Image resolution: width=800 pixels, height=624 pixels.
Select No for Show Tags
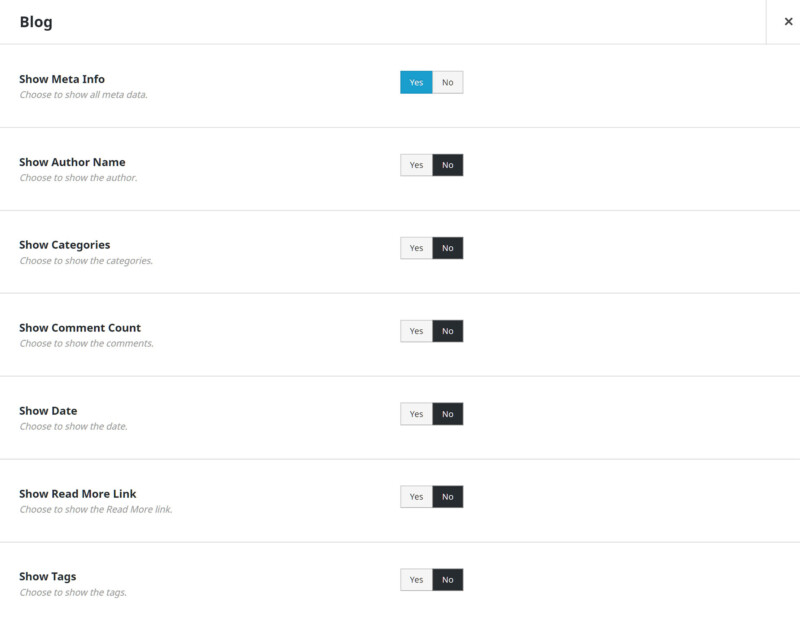[x=448, y=580]
